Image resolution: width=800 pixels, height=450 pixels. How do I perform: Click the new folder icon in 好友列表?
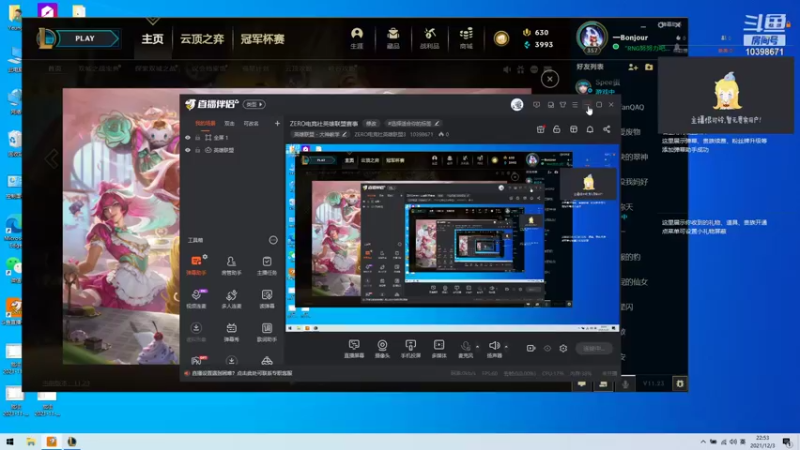coord(649,67)
